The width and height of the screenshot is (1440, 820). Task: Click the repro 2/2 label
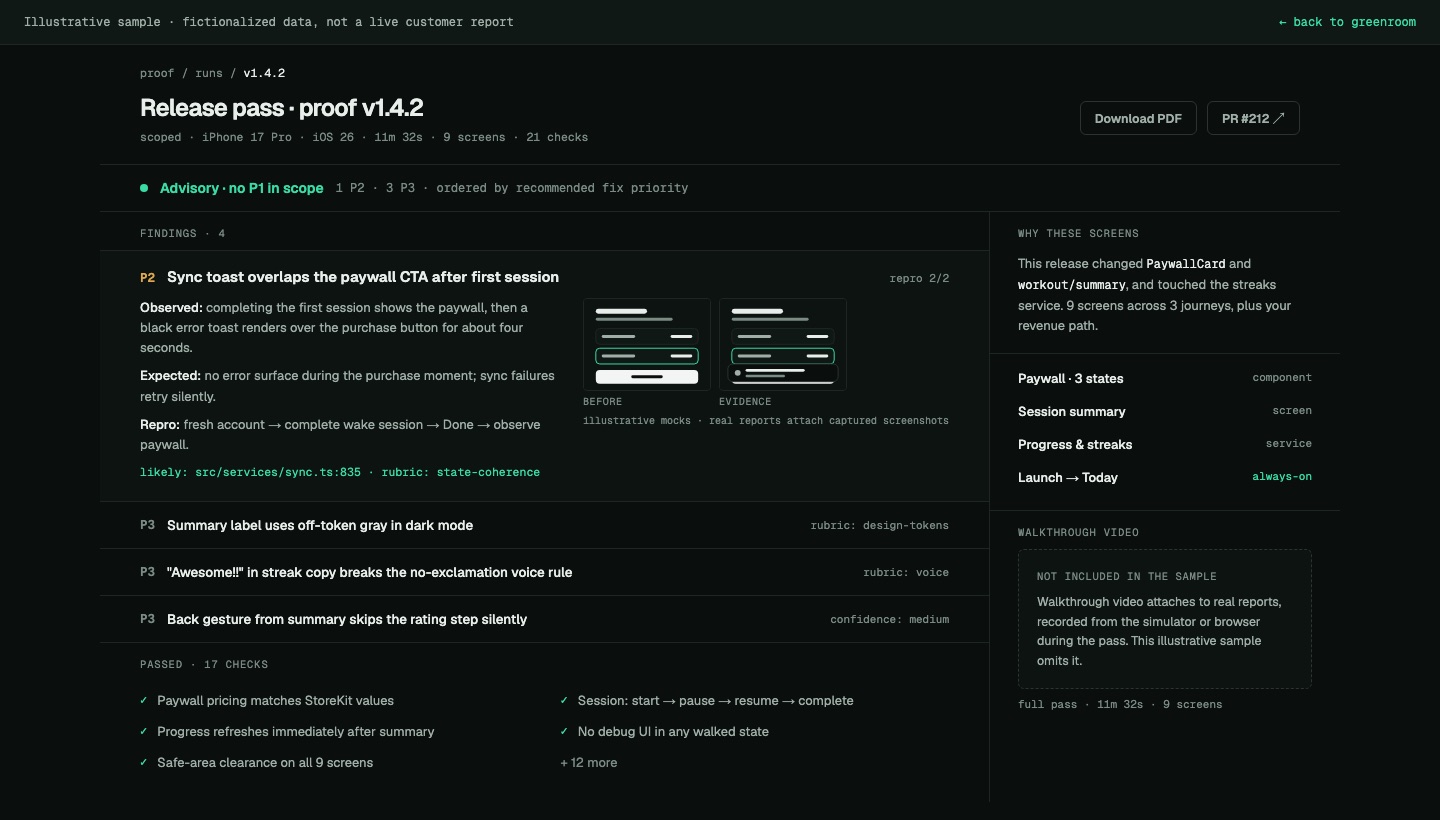point(919,278)
